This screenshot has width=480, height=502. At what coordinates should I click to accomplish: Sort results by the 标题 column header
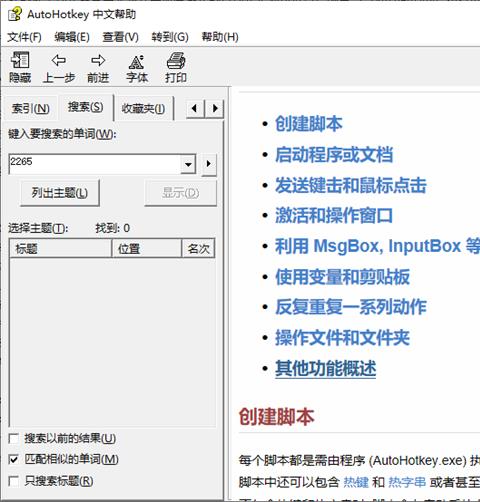(x=60, y=248)
